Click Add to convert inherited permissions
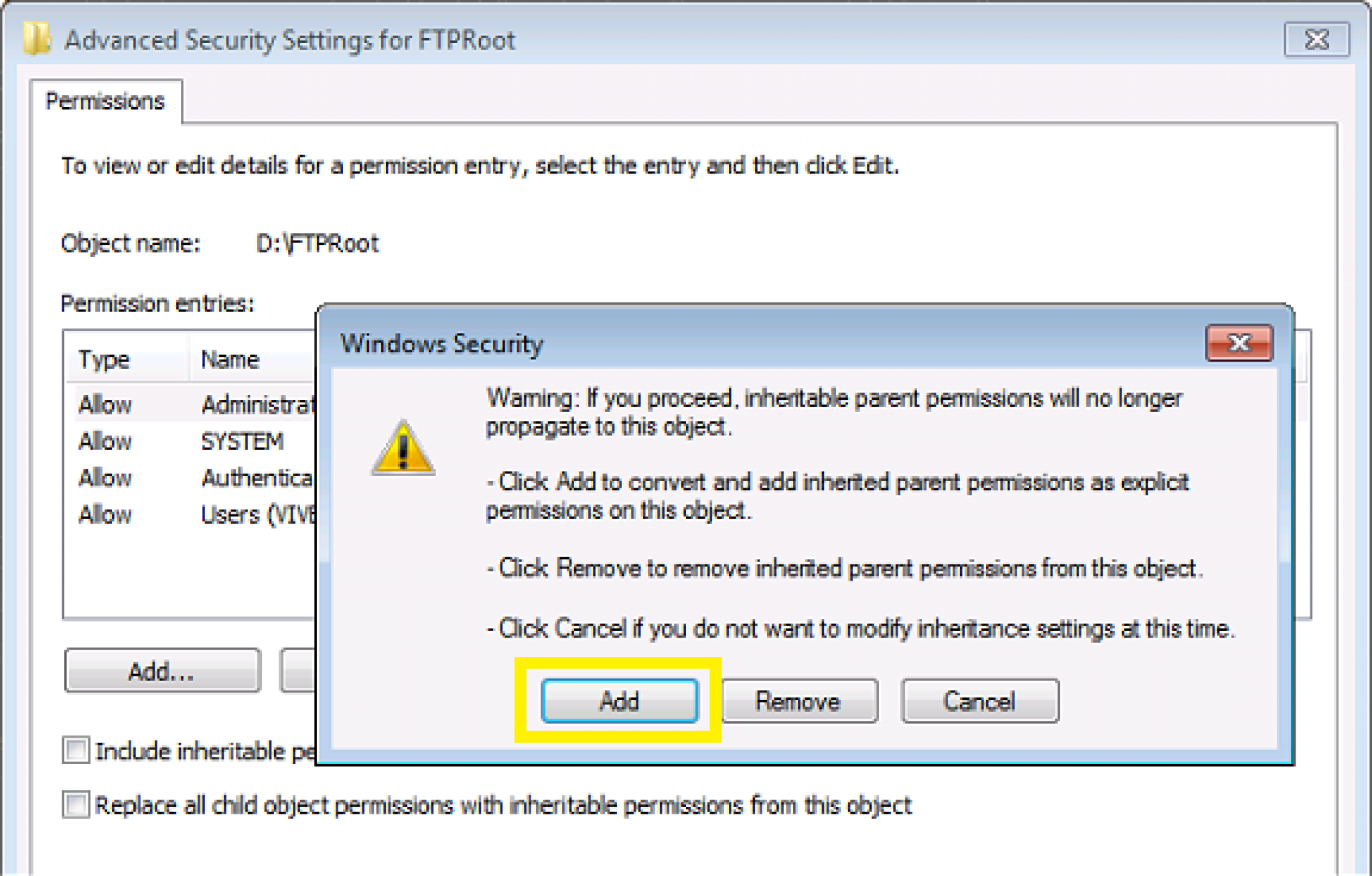The width and height of the screenshot is (1372, 876). [x=618, y=701]
